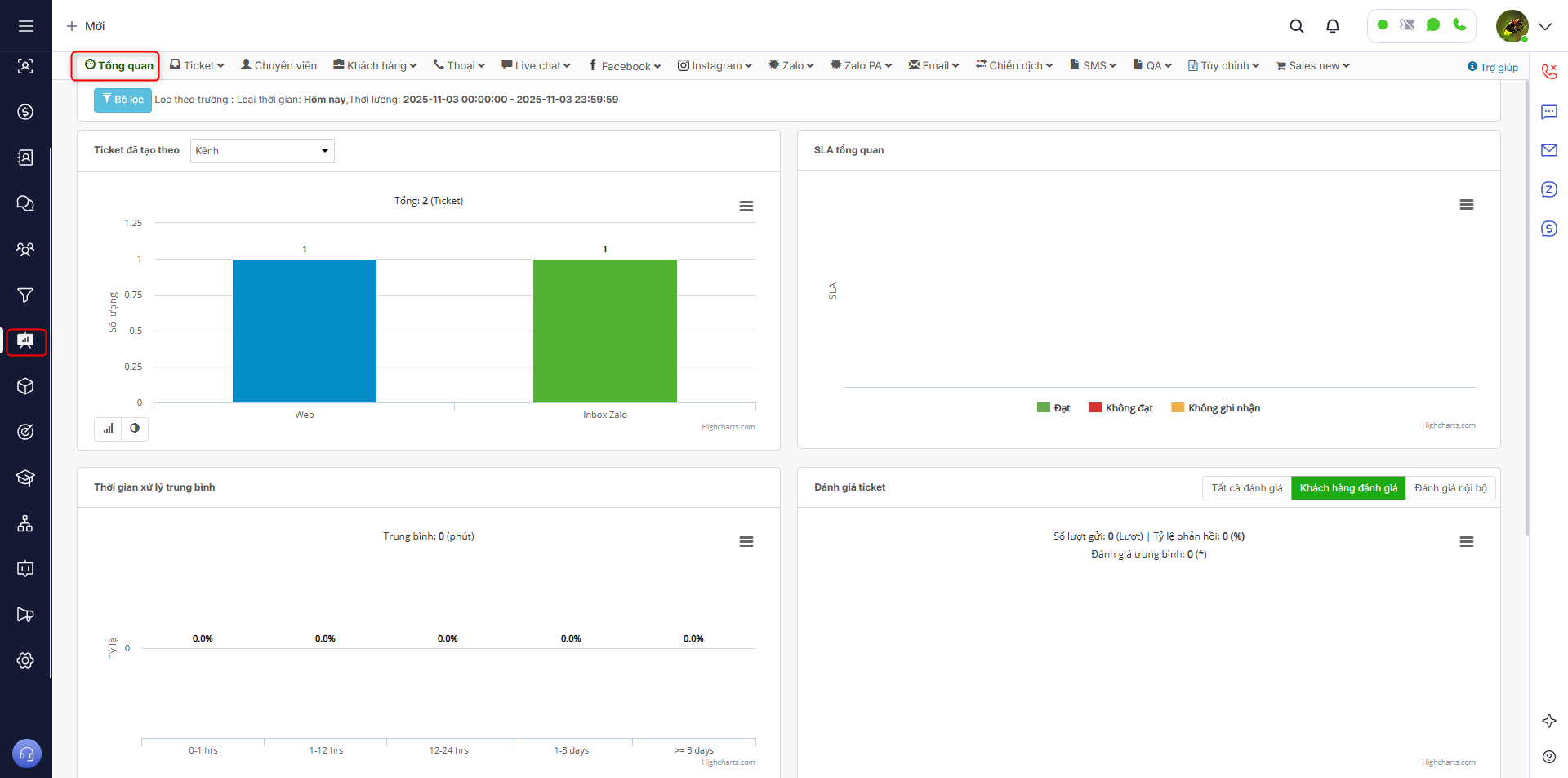1568x778 pixels.
Task: Open the Facebook menu
Action: click(x=625, y=66)
